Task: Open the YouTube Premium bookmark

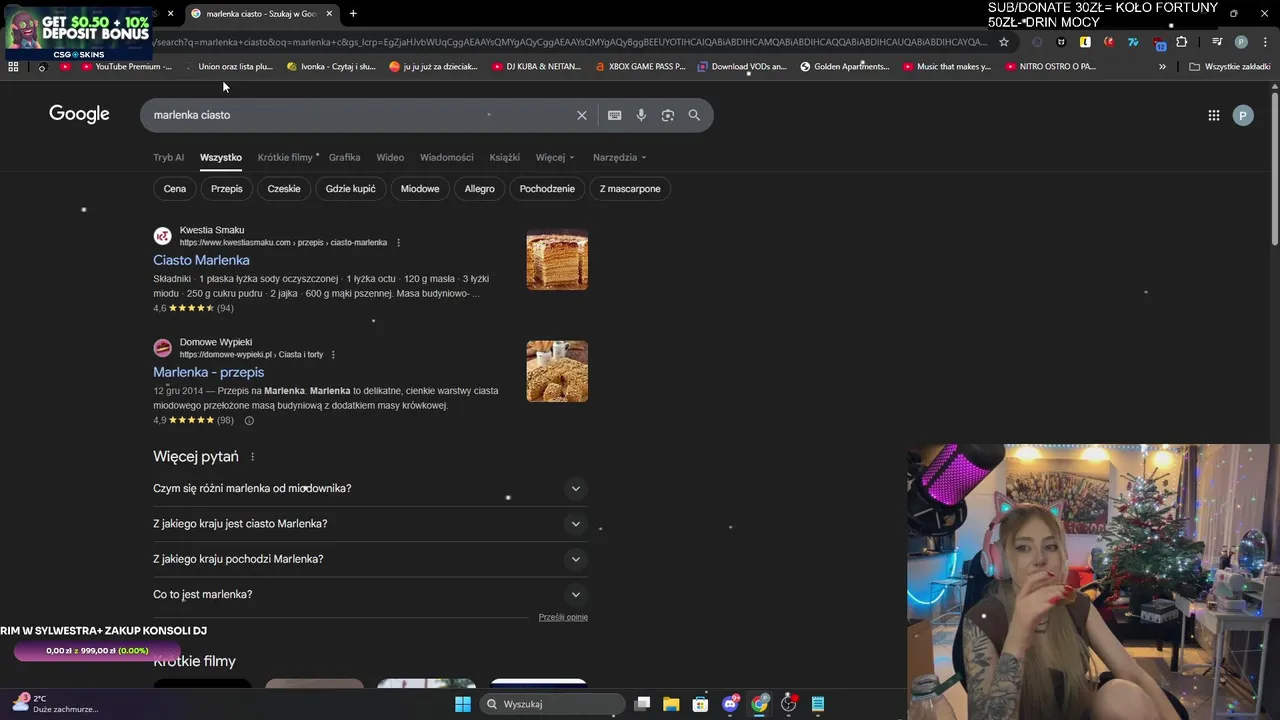Action: (x=127, y=67)
